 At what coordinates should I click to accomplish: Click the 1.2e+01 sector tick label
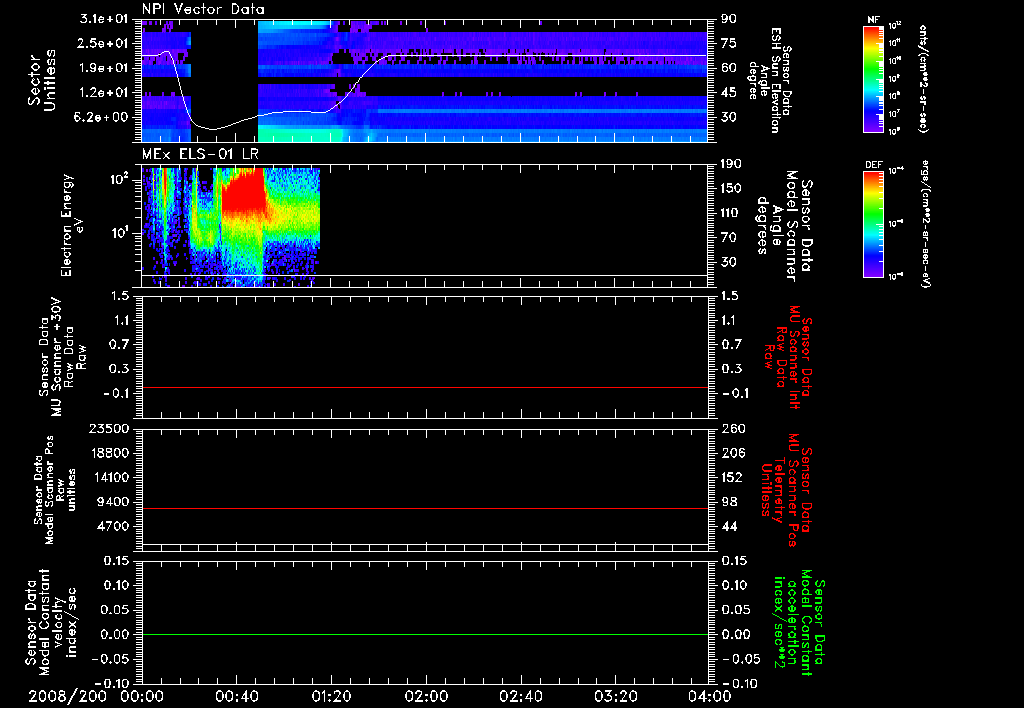point(103,93)
